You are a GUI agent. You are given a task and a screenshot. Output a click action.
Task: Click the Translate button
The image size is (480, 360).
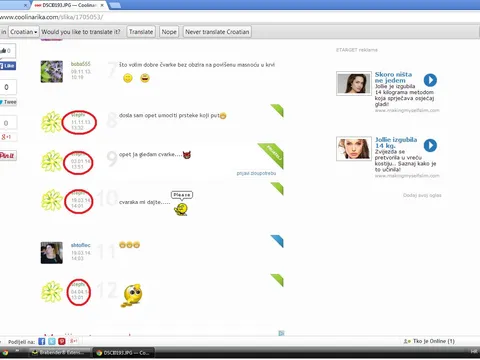[141, 32]
